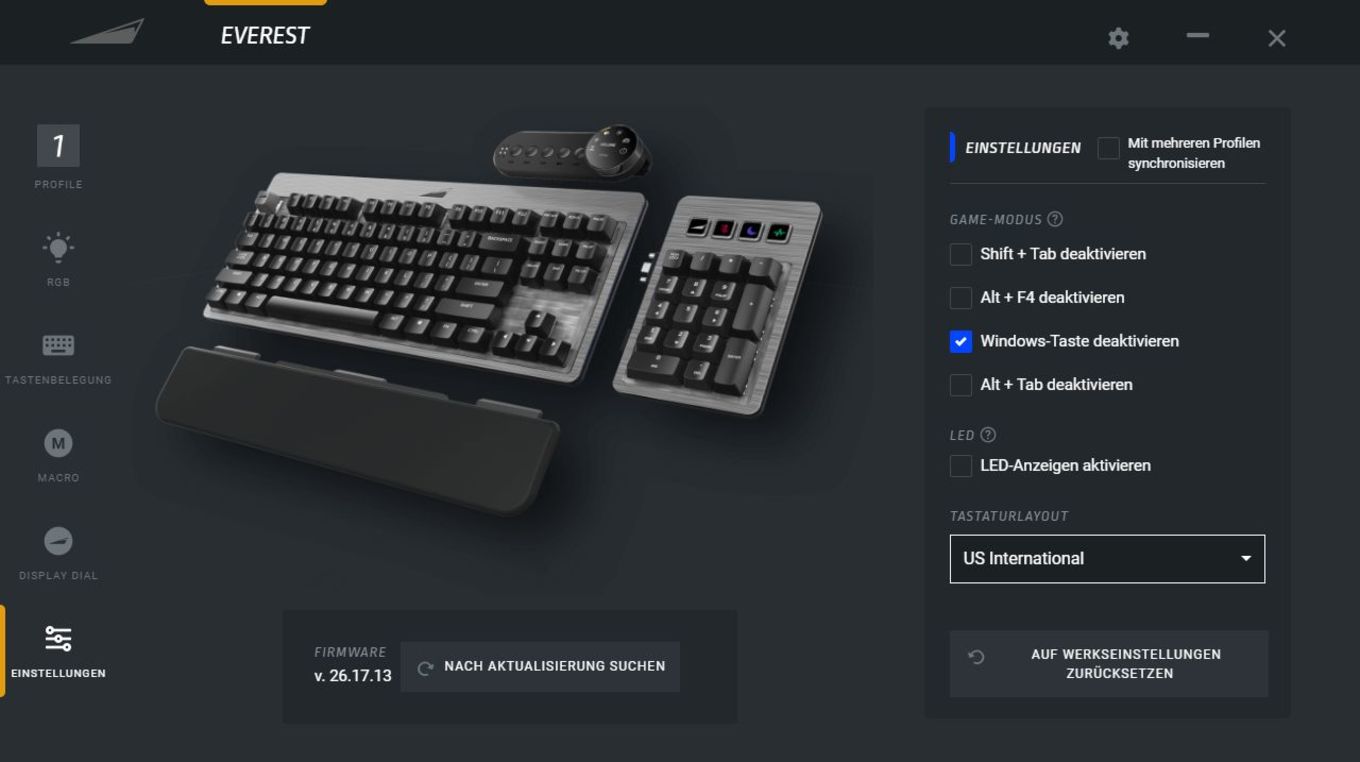The image size is (1360, 762).
Task: Open the Macro section icon
Action: click(x=58, y=443)
